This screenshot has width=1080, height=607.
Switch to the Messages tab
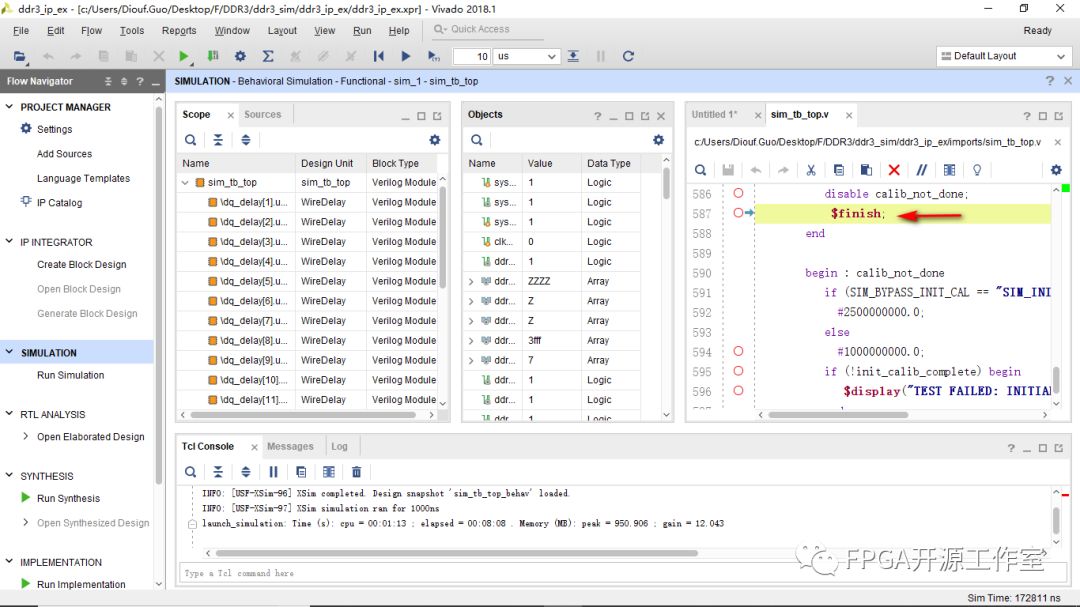(x=290, y=447)
